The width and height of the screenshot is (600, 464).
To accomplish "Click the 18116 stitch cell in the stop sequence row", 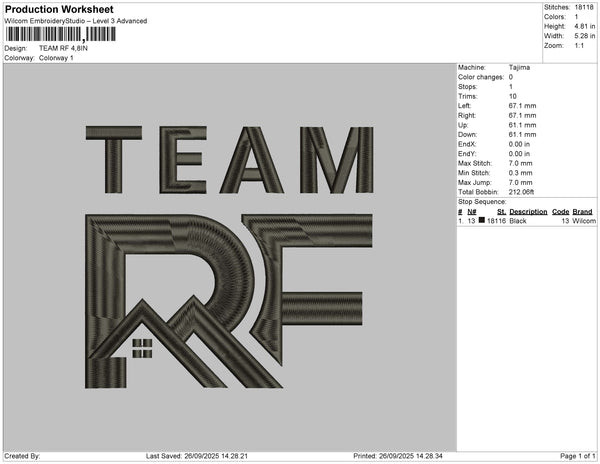I will [x=496, y=221].
